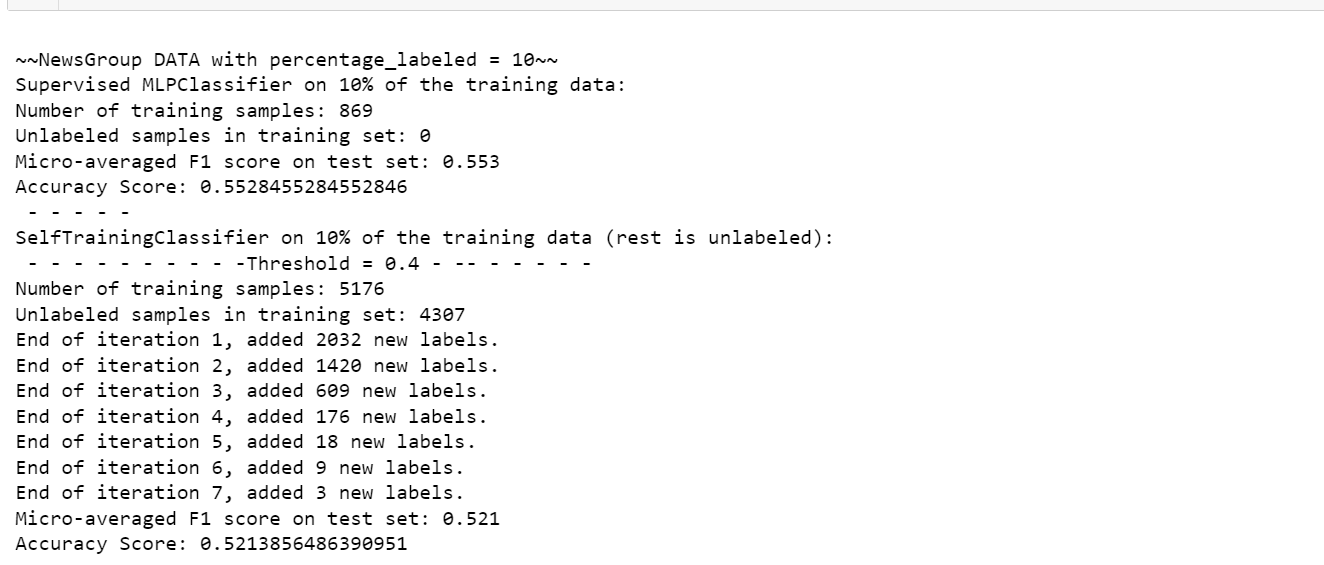This screenshot has height=565, width=1324.
Task: Click the F1 score 0.521 line
Action: 257,519
